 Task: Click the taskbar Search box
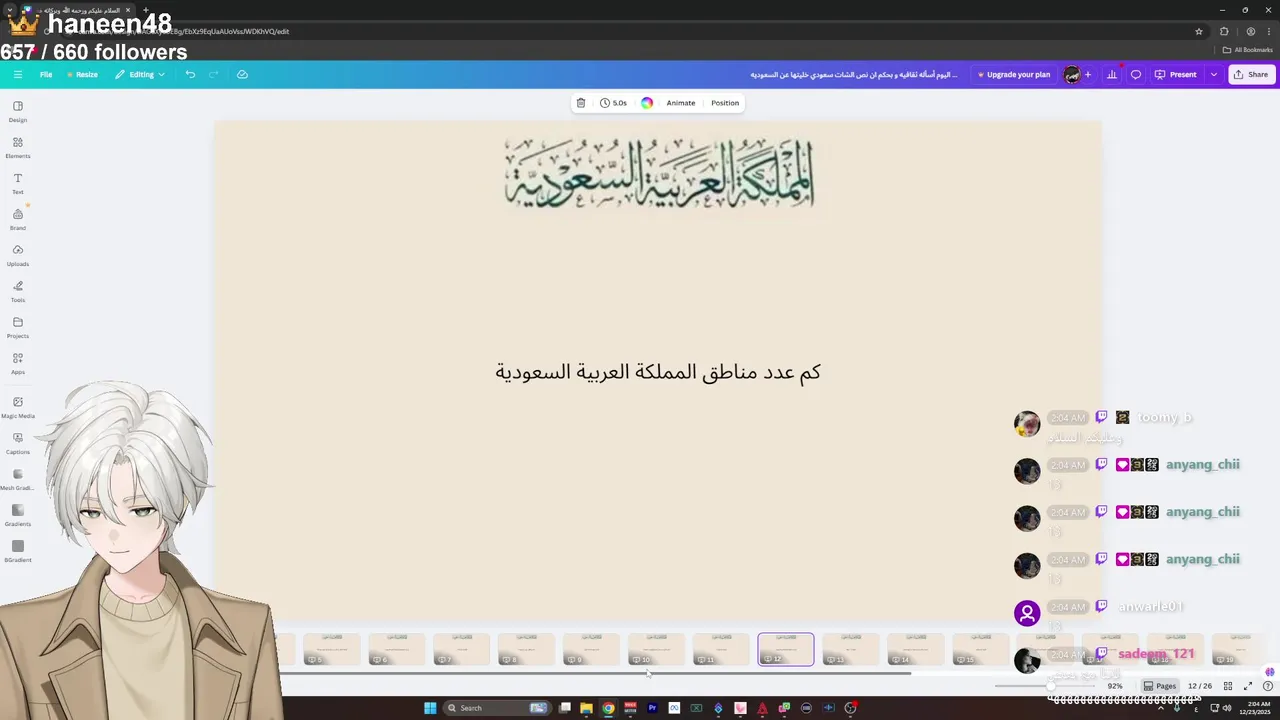pos(498,708)
